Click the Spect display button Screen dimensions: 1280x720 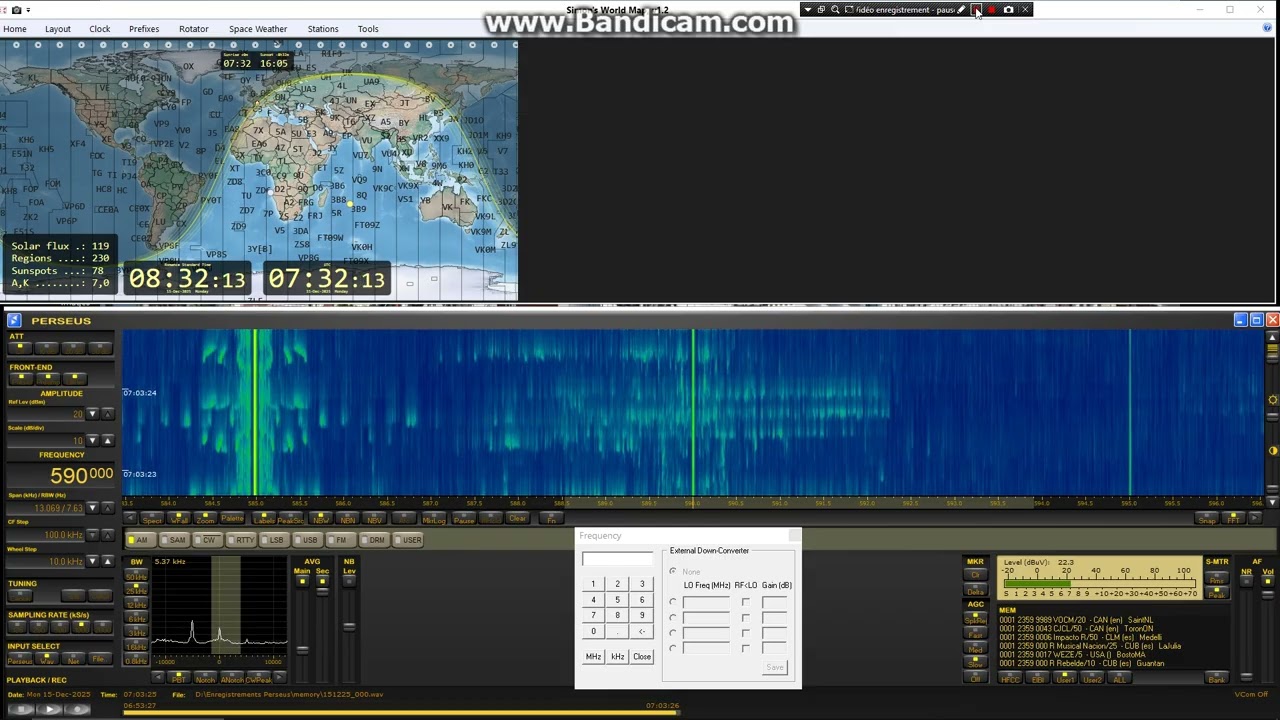pos(152,518)
